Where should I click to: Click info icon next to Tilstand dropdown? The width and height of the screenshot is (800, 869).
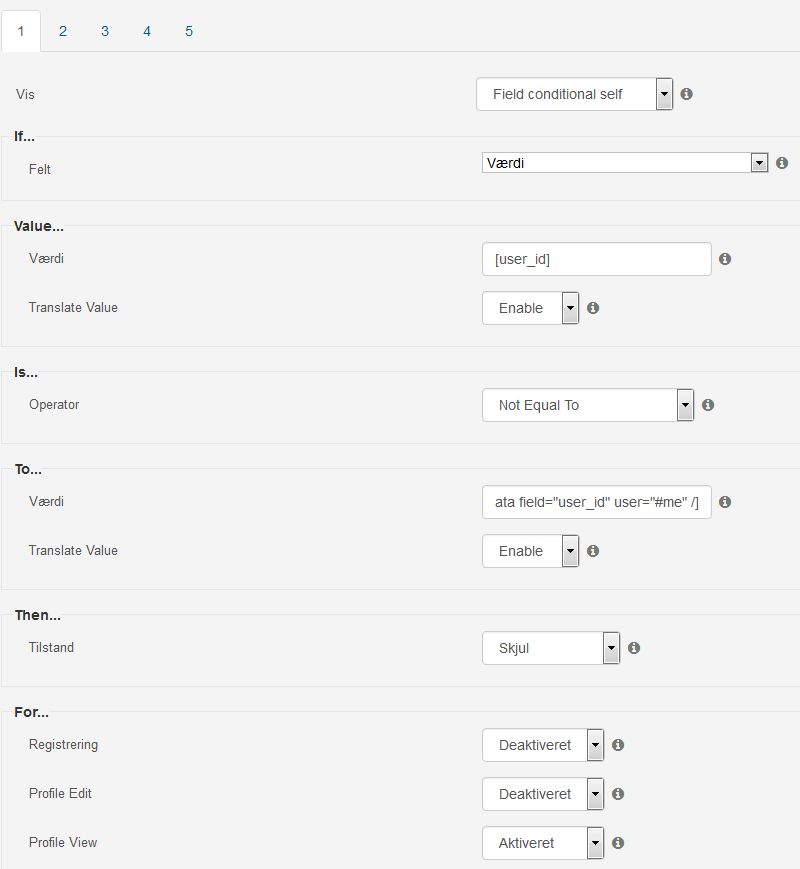634,648
